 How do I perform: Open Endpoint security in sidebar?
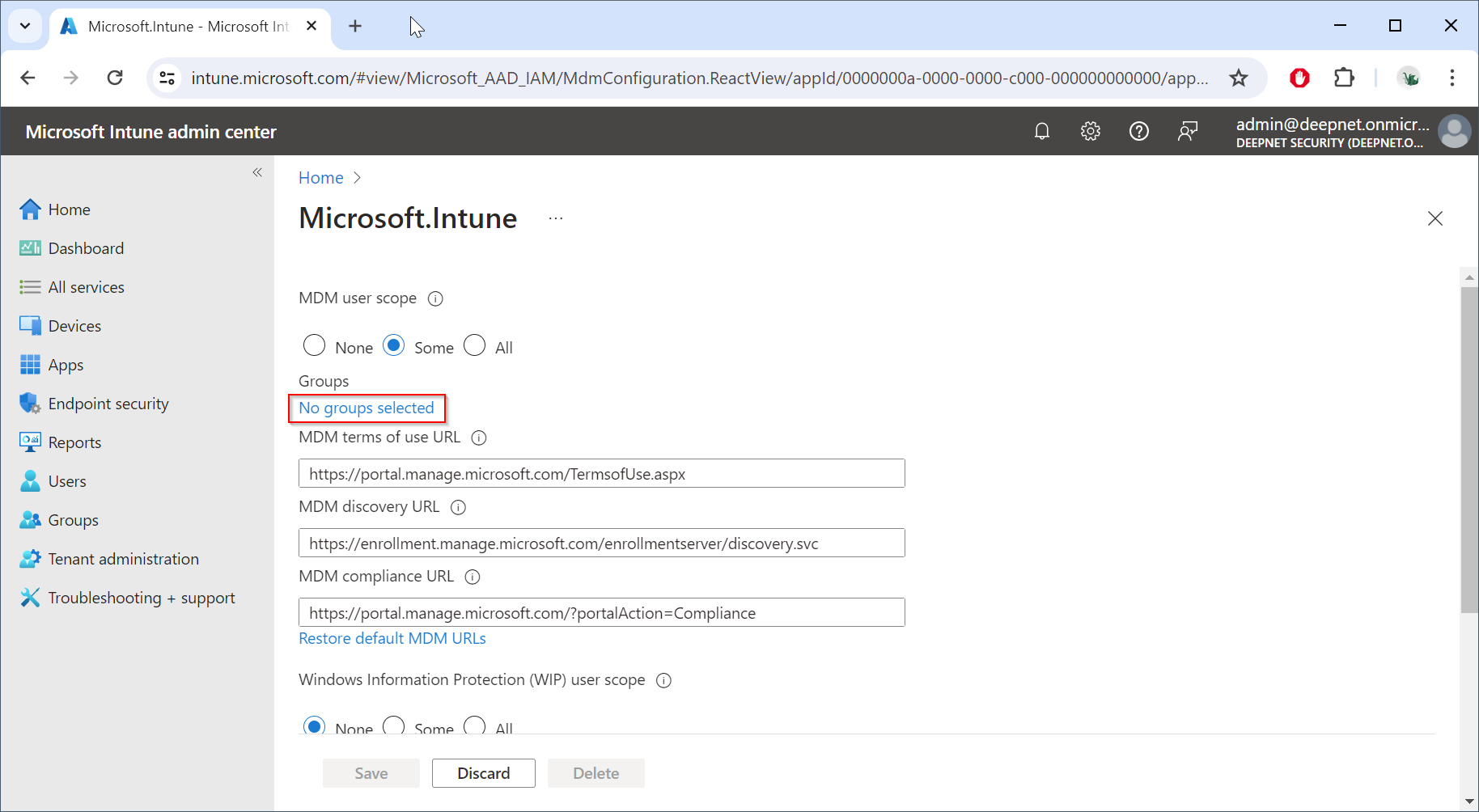click(108, 404)
